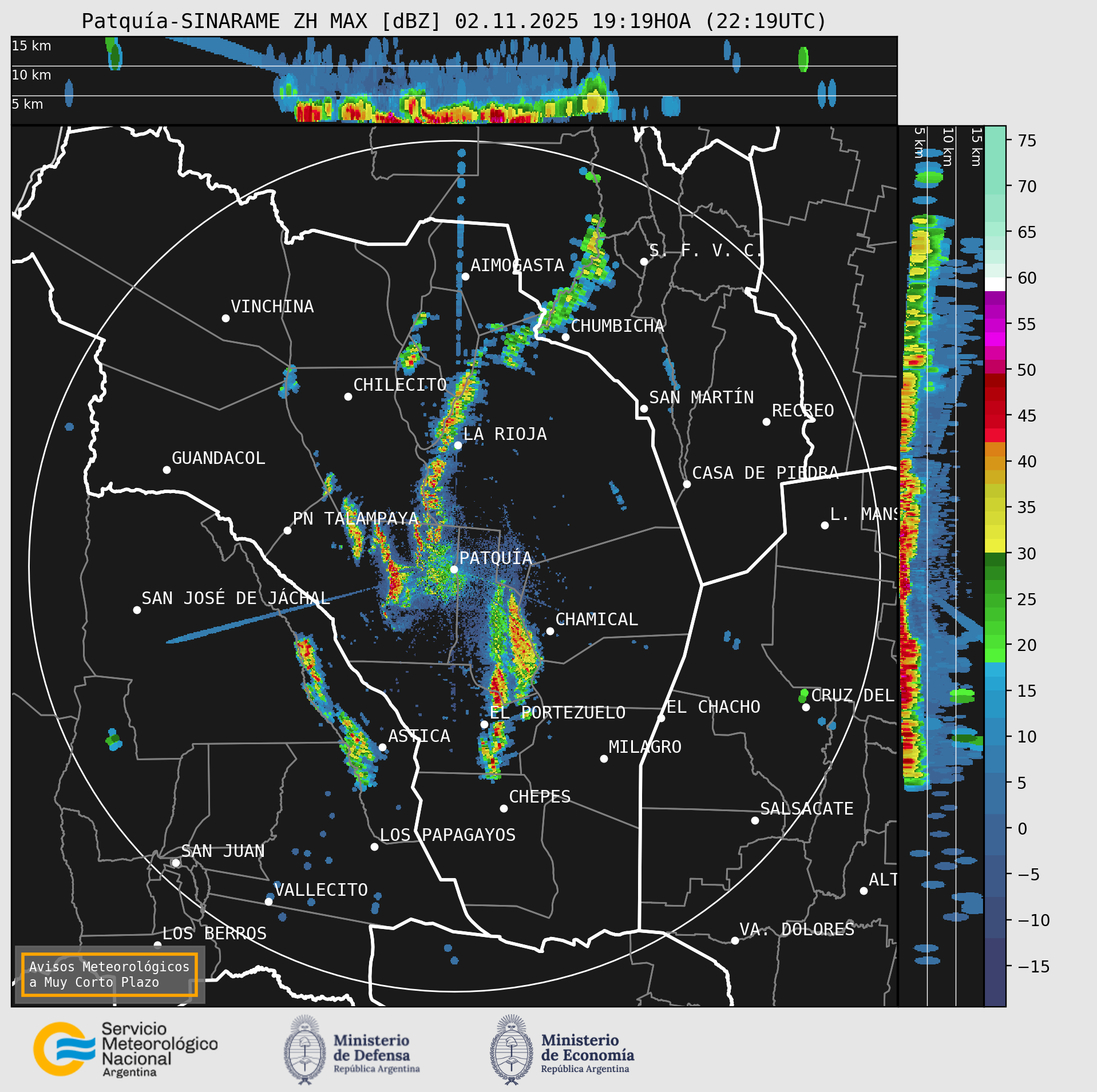
Task: Click the Ministerio de Economía text
Action: 588,1054
